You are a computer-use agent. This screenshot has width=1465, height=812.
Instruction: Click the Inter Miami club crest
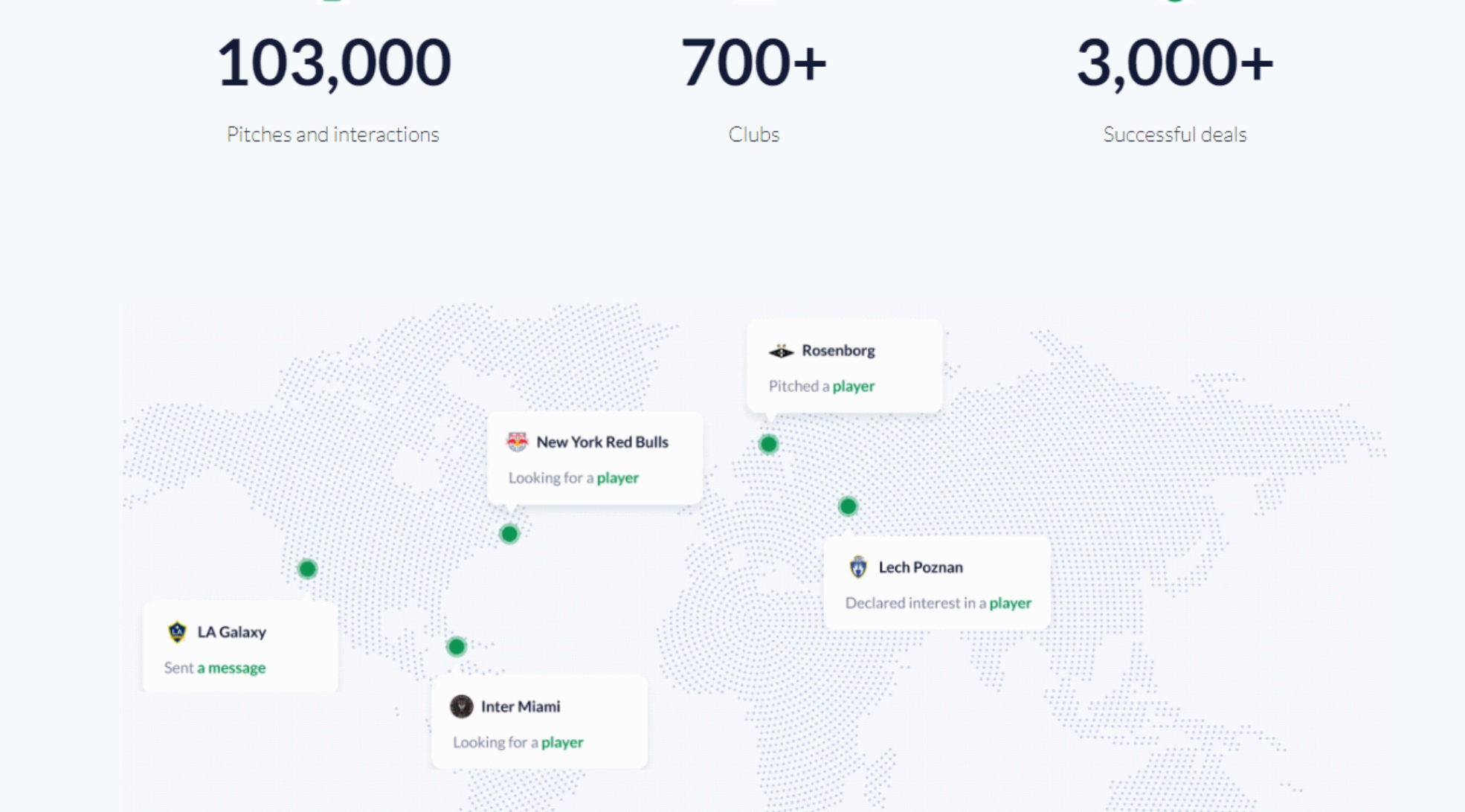[x=461, y=706]
